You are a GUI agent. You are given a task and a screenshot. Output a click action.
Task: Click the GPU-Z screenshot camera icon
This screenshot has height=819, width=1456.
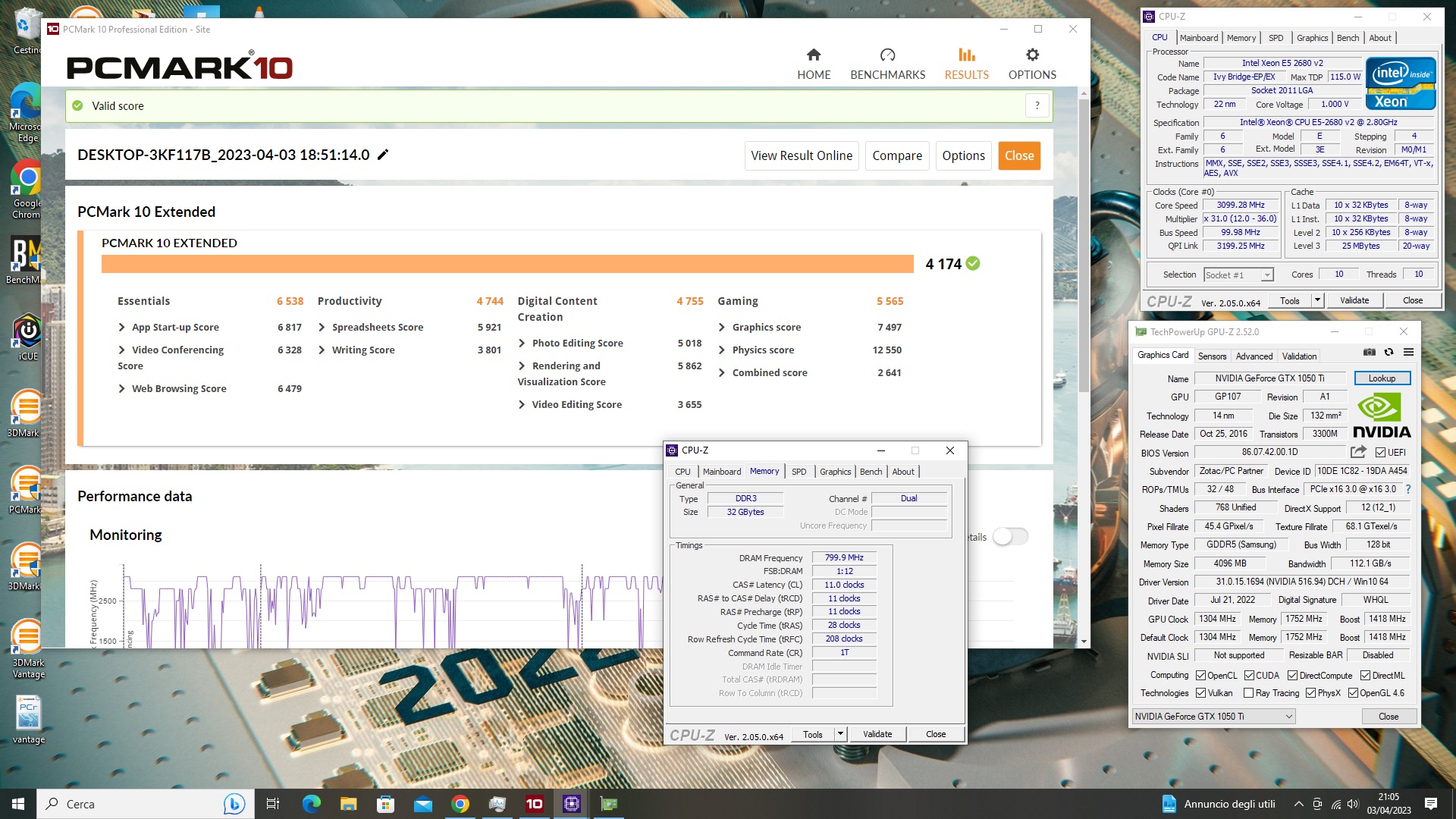[x=1370, y=352]
